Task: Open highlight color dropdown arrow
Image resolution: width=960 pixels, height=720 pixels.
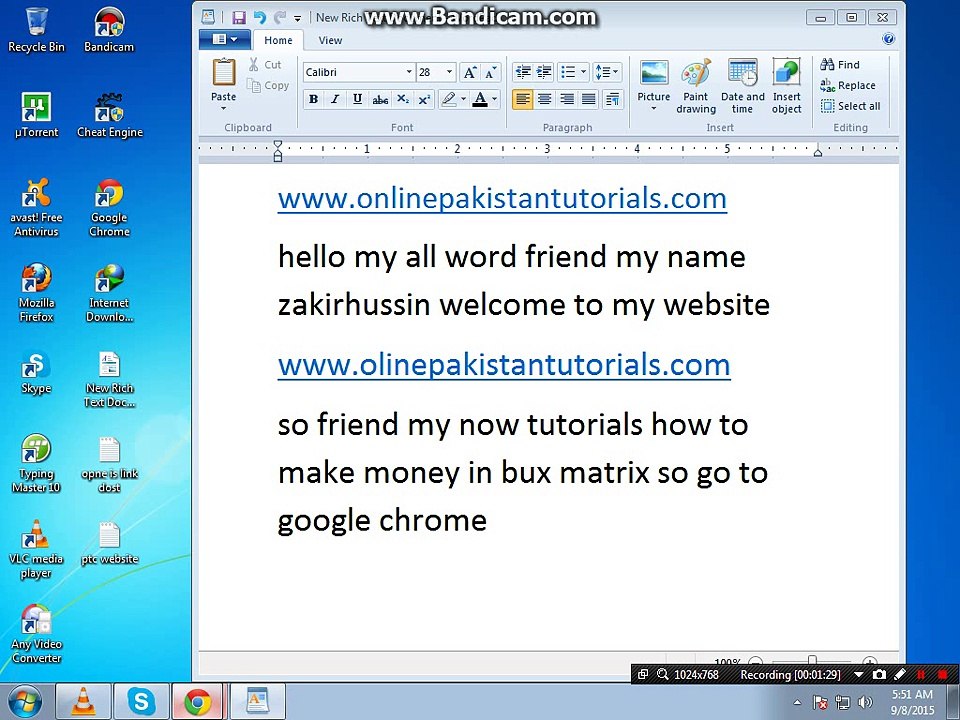Action: tap(463, 99)
